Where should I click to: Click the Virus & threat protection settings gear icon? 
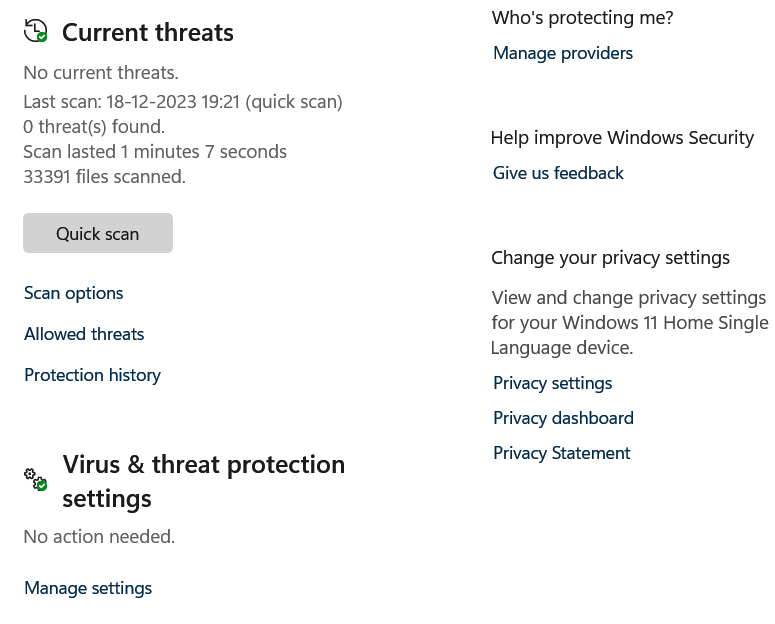[x=35, y=478]
